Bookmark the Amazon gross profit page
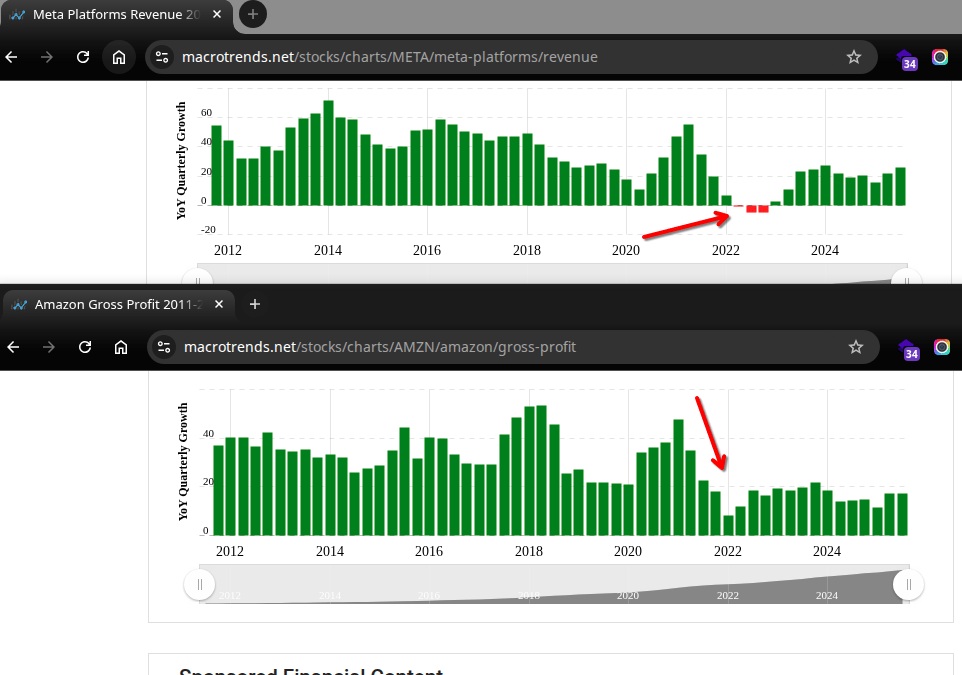The height and width of the screenshot is (675, 962). coord(855,347)
